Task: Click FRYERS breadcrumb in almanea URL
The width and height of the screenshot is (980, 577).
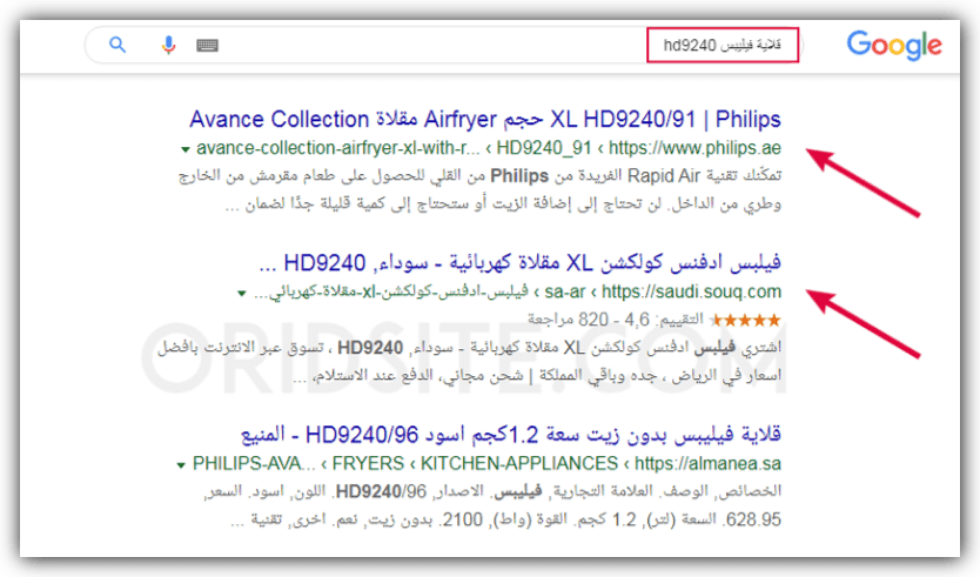Action: click(368, 464)
